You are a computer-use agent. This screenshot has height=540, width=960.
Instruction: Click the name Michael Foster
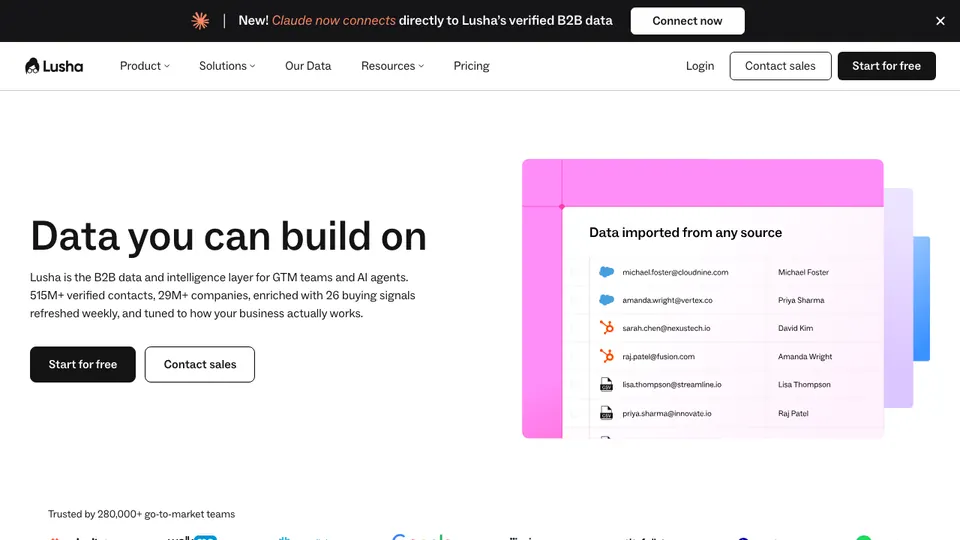[803, 272]
